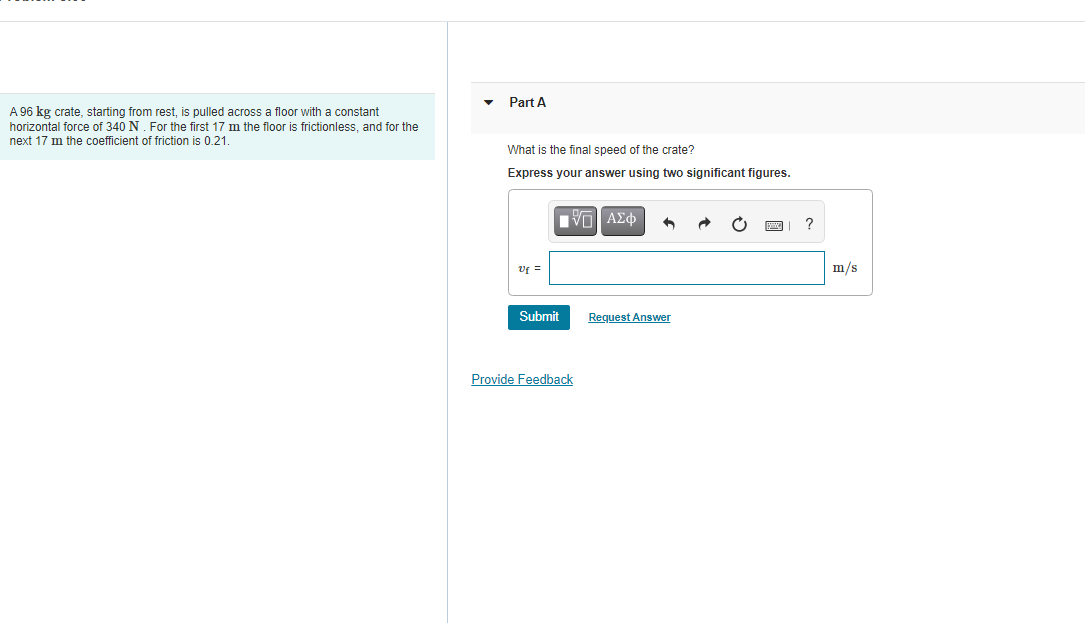This screenshot has width=1085, height=623.
Task: Click the question mark help icon
Action: [x=809, y=224]
